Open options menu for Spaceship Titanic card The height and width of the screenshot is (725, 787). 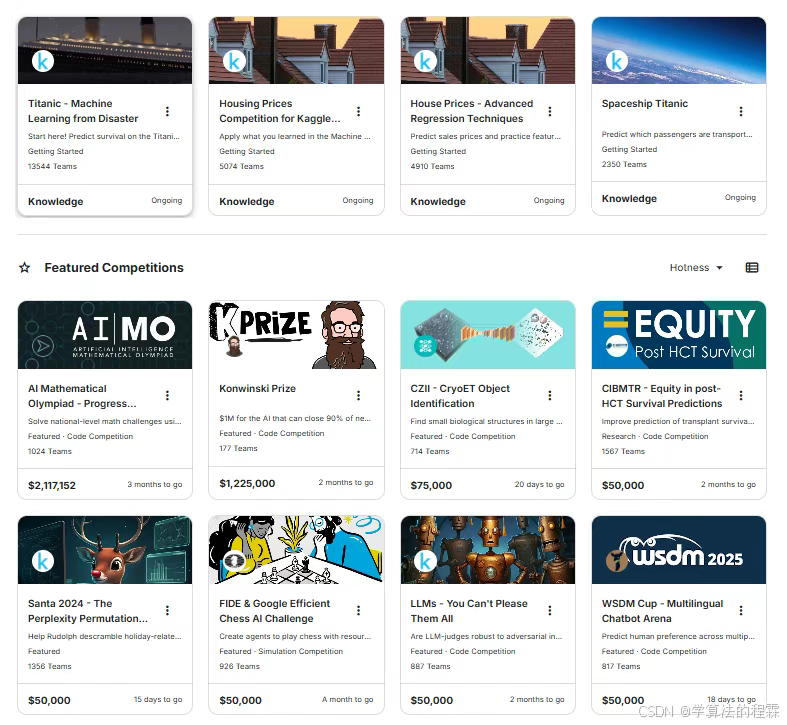741,111
